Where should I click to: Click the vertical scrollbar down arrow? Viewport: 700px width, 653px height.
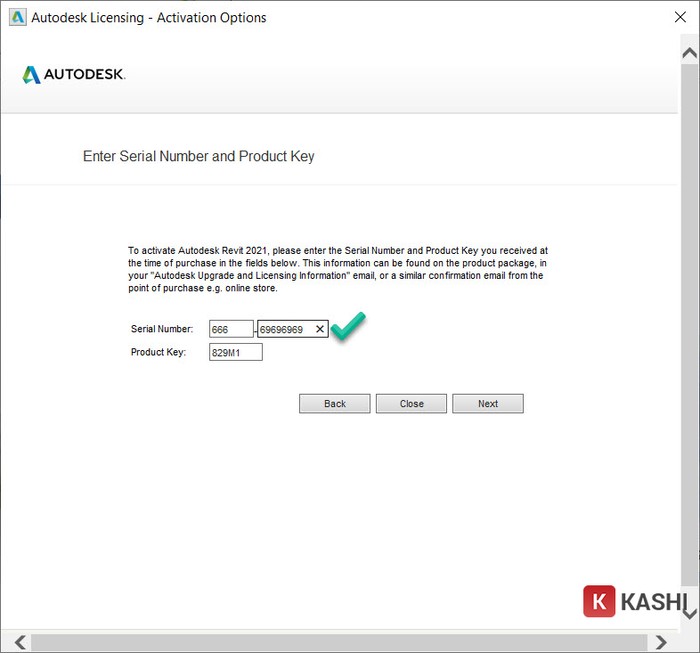pyautogui.click(x=688, y=612)
